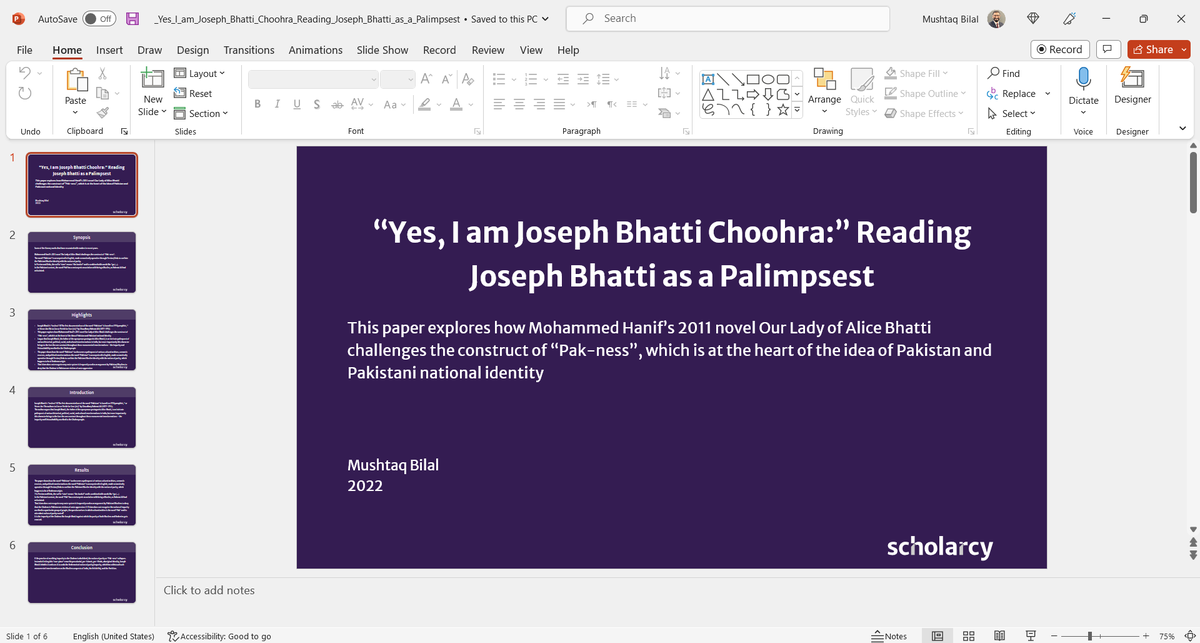Click the Cut scissors icon

click(x=102, y=73)
